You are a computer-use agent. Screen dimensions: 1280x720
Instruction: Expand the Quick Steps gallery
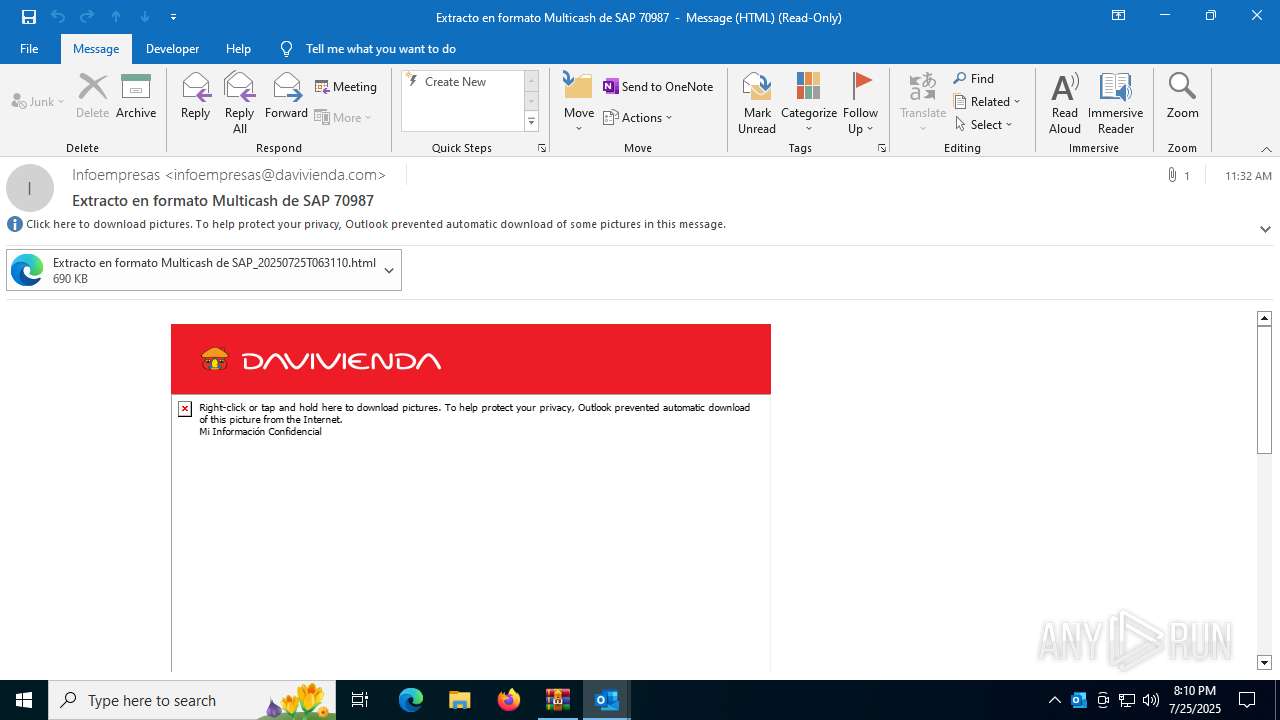pos(531,122)
